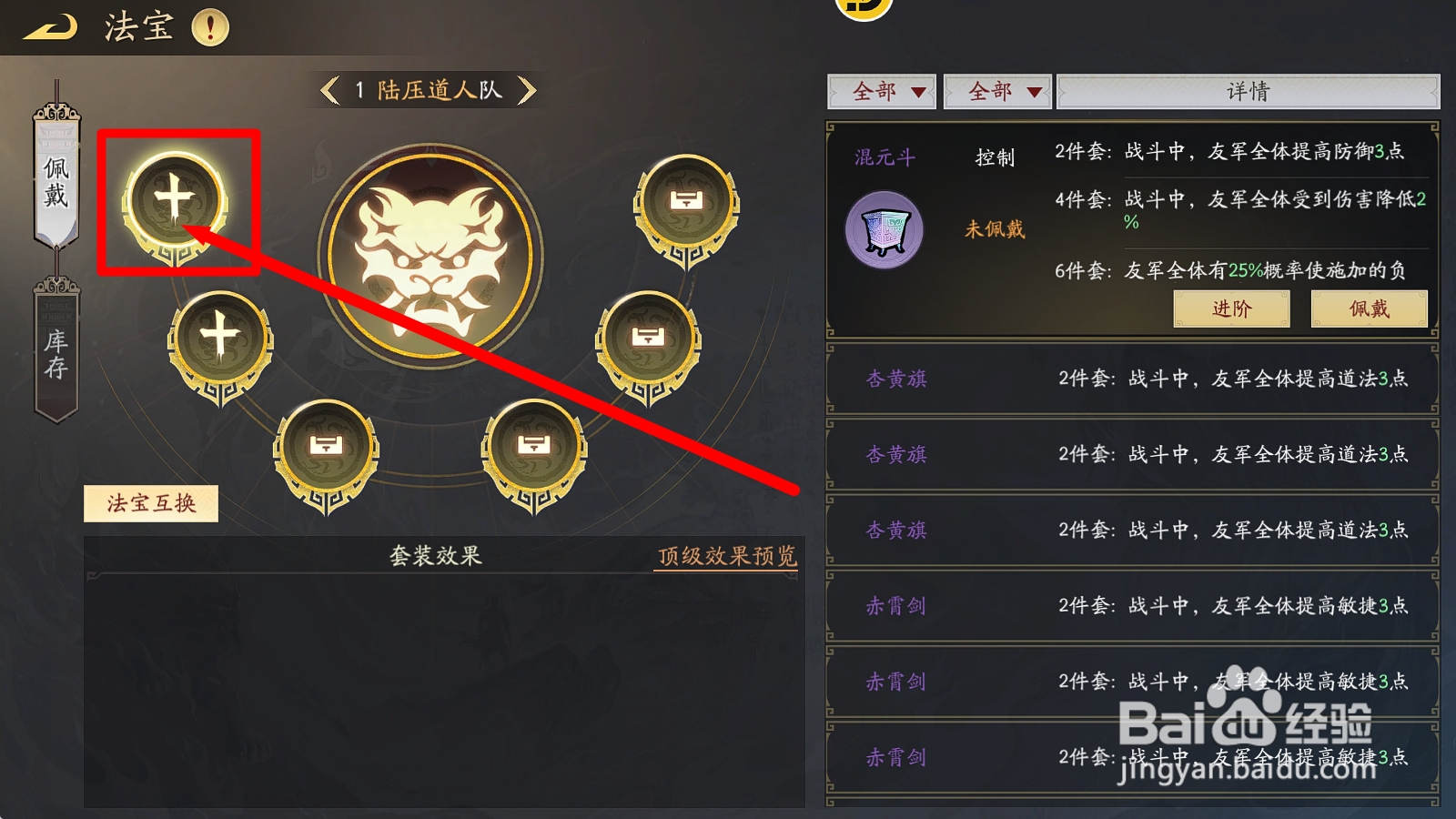Click the 法宝互换 button
This screenshot has width=1456, height=819.
tap(151, 503)
